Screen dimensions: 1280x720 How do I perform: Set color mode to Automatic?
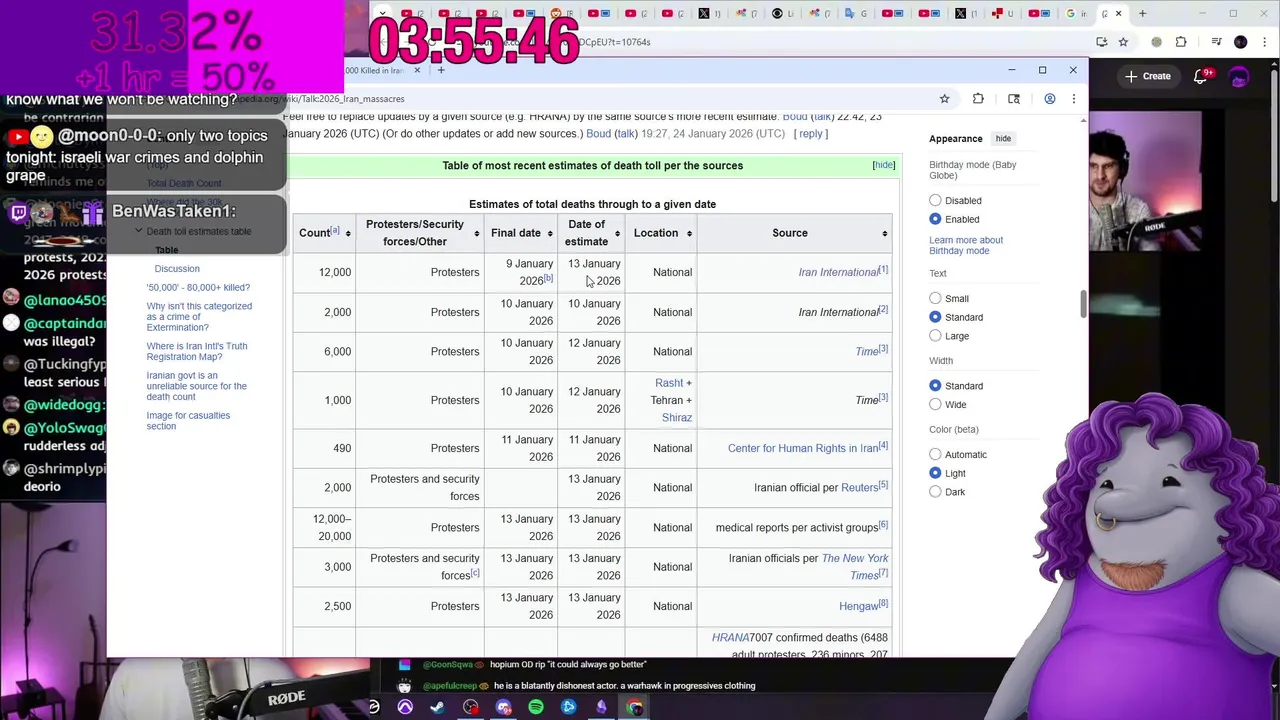(x=935, y=454)
